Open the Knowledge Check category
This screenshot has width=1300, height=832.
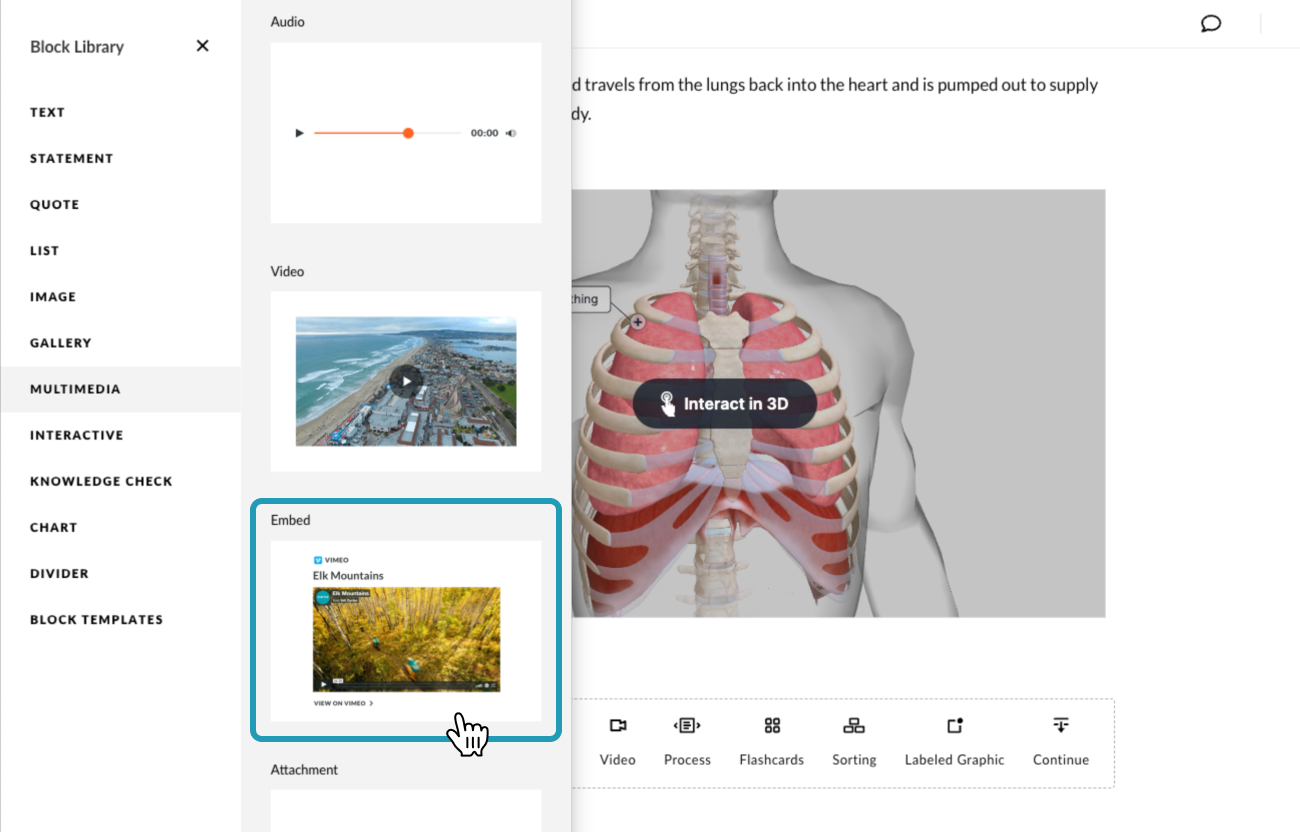tap(101, 481)
